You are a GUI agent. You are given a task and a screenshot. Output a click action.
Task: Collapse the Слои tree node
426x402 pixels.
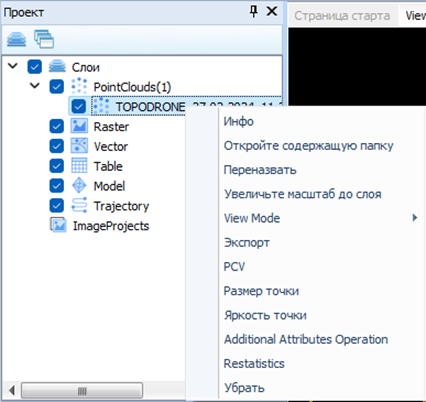pyautogui.click(x=13, y=66)
